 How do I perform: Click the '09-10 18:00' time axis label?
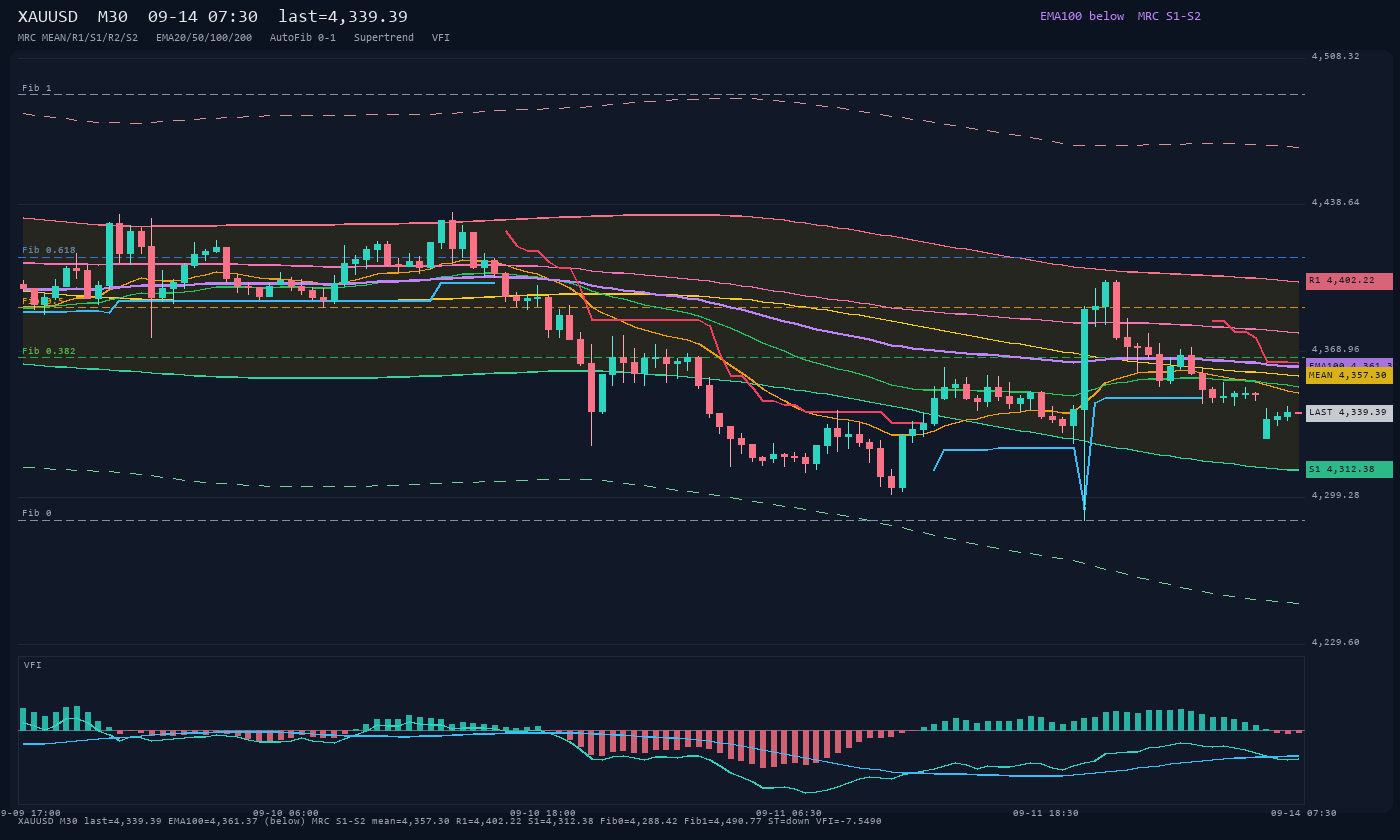pos(543,813)
